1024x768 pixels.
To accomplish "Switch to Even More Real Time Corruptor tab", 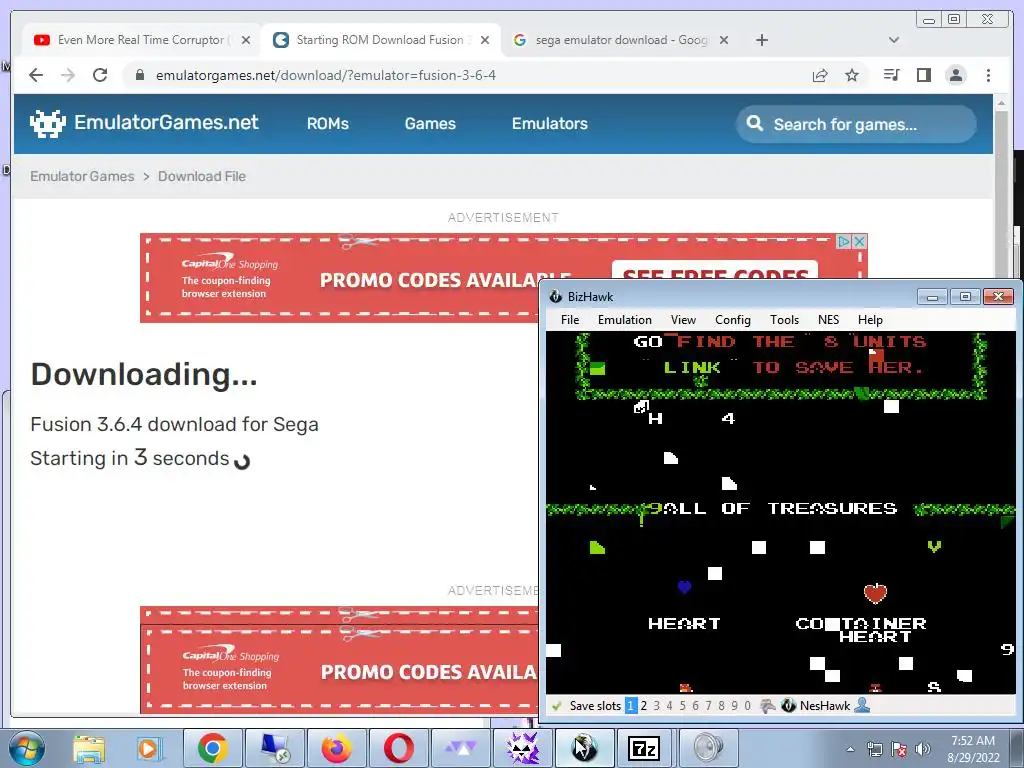I will click(141, 40).
